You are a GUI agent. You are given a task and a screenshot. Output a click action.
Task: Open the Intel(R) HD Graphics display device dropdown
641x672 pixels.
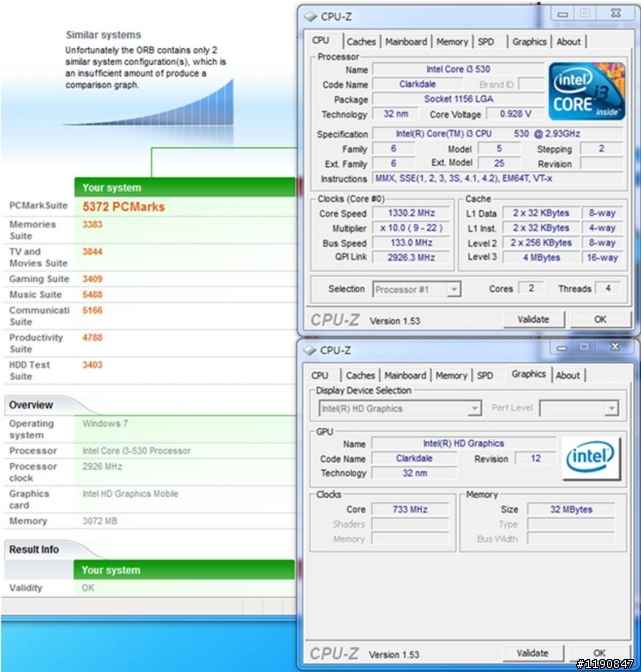[400, 408]
